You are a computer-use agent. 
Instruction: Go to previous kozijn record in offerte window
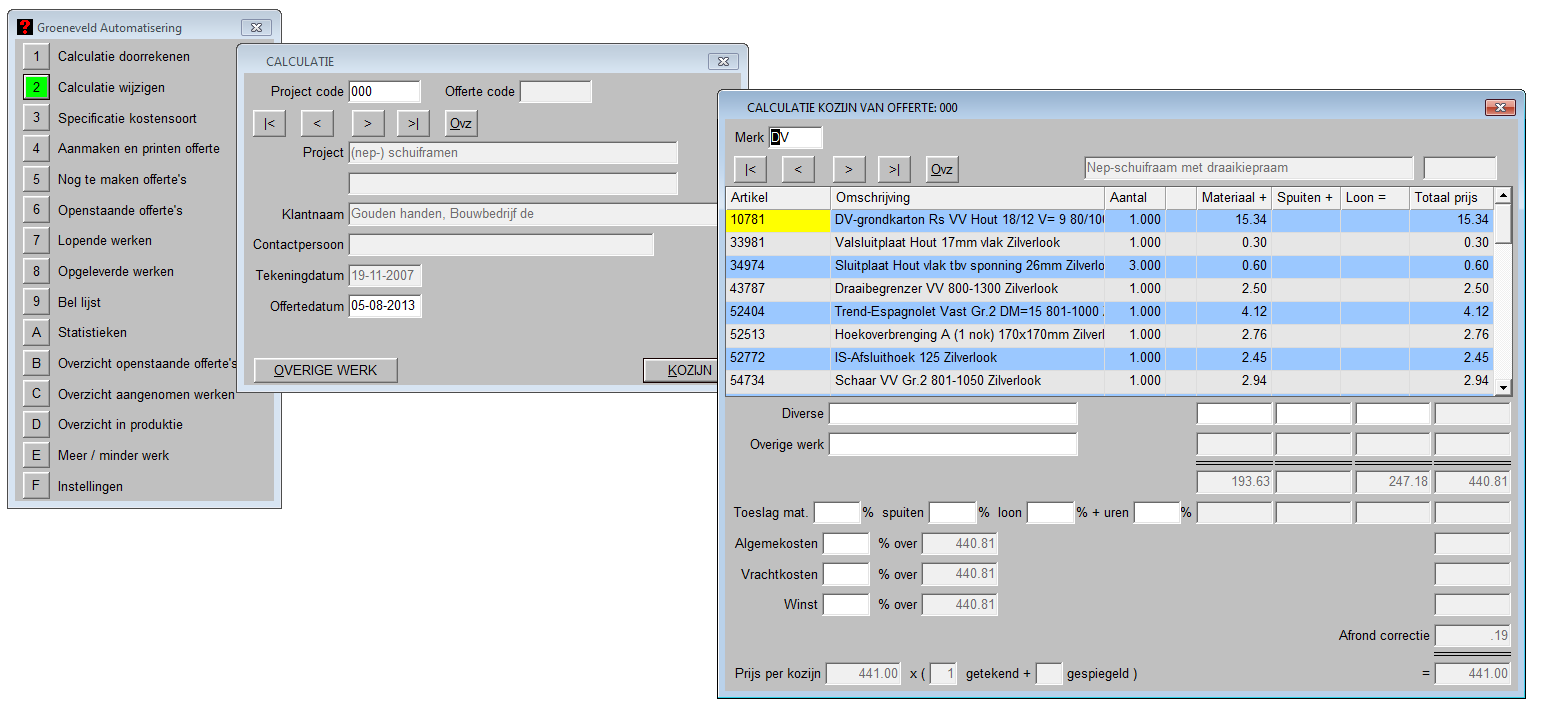[797, 169]
